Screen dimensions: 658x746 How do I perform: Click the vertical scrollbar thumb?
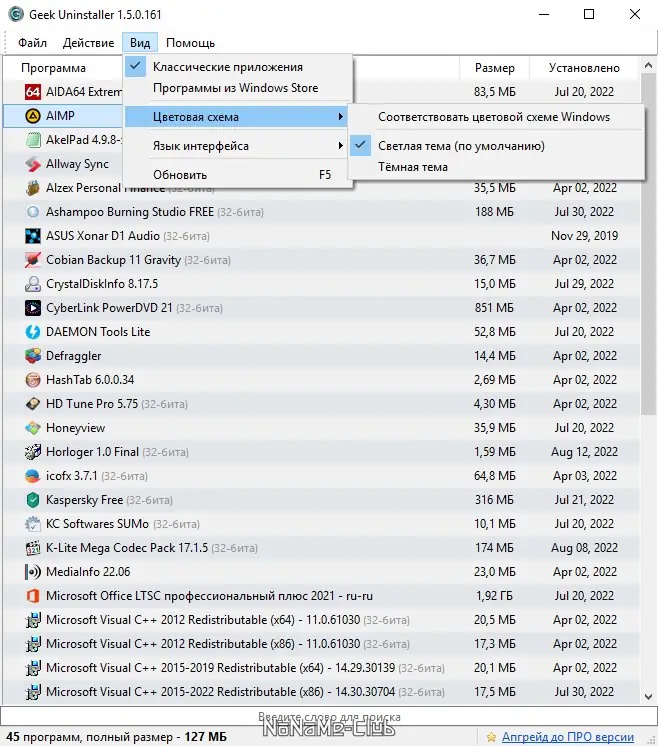pyautogui.click(x=648, y=244)
